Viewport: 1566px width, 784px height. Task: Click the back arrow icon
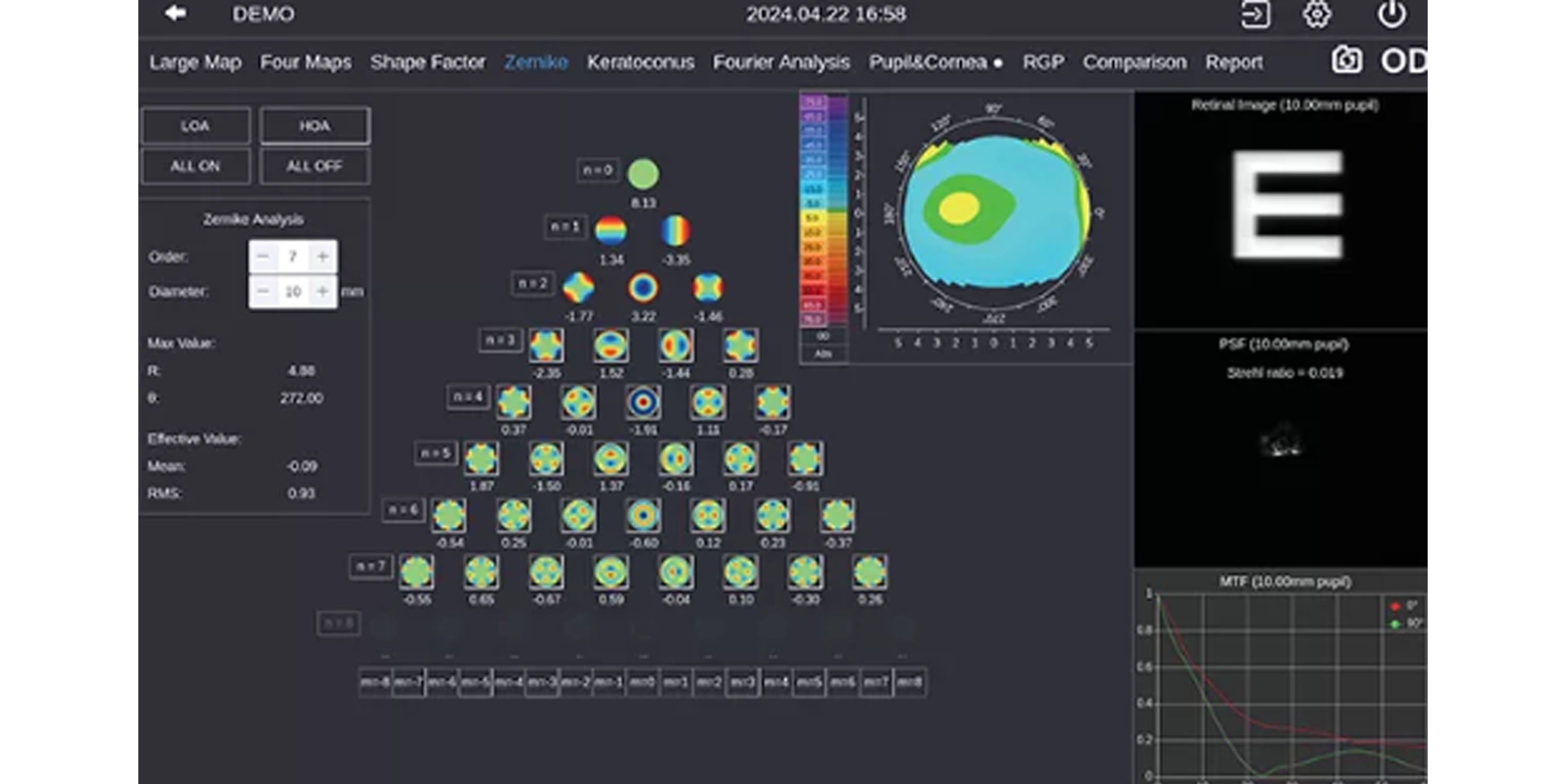(176, 14)
